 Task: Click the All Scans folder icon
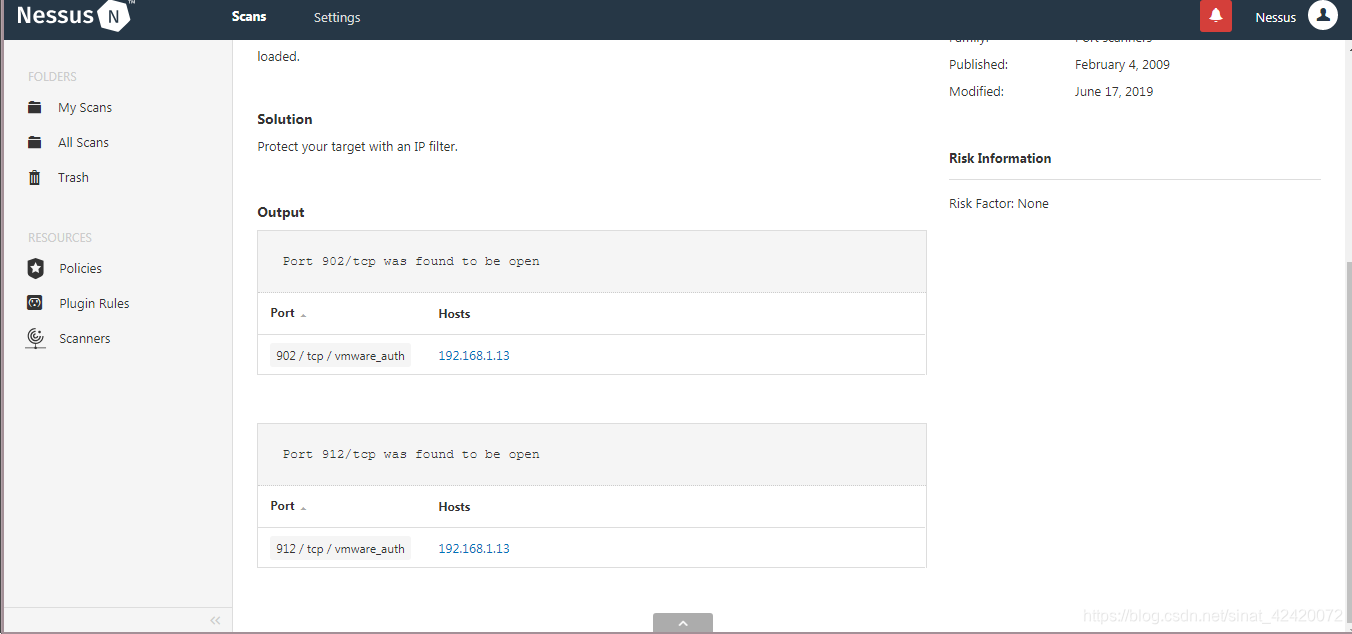coord(35,142)
